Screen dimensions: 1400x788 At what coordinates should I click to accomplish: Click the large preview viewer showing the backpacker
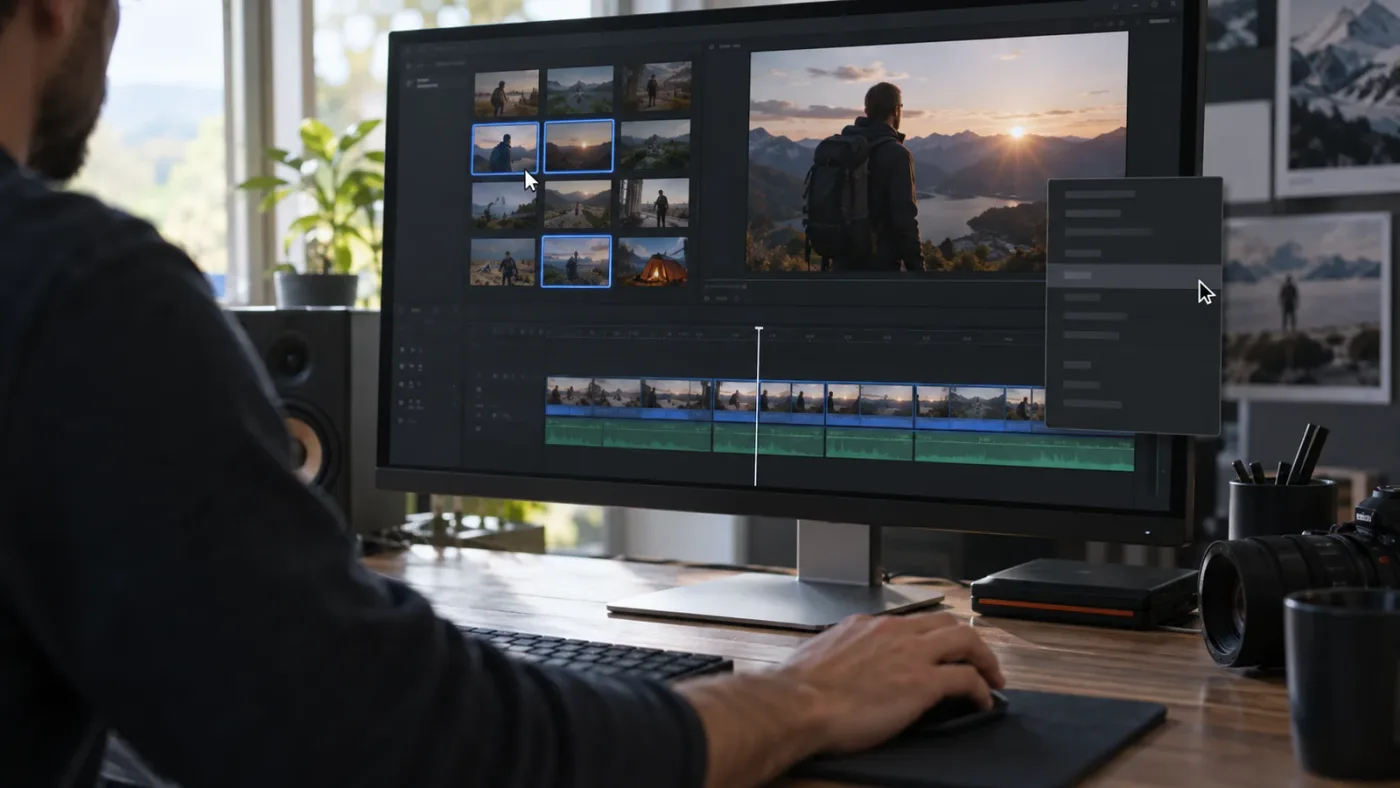point(937,152)
